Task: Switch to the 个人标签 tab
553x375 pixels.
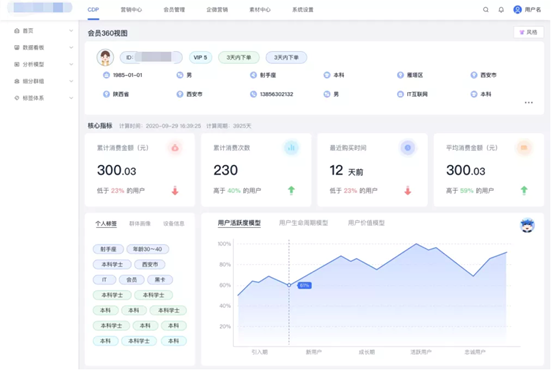Action: pos(106,224)
